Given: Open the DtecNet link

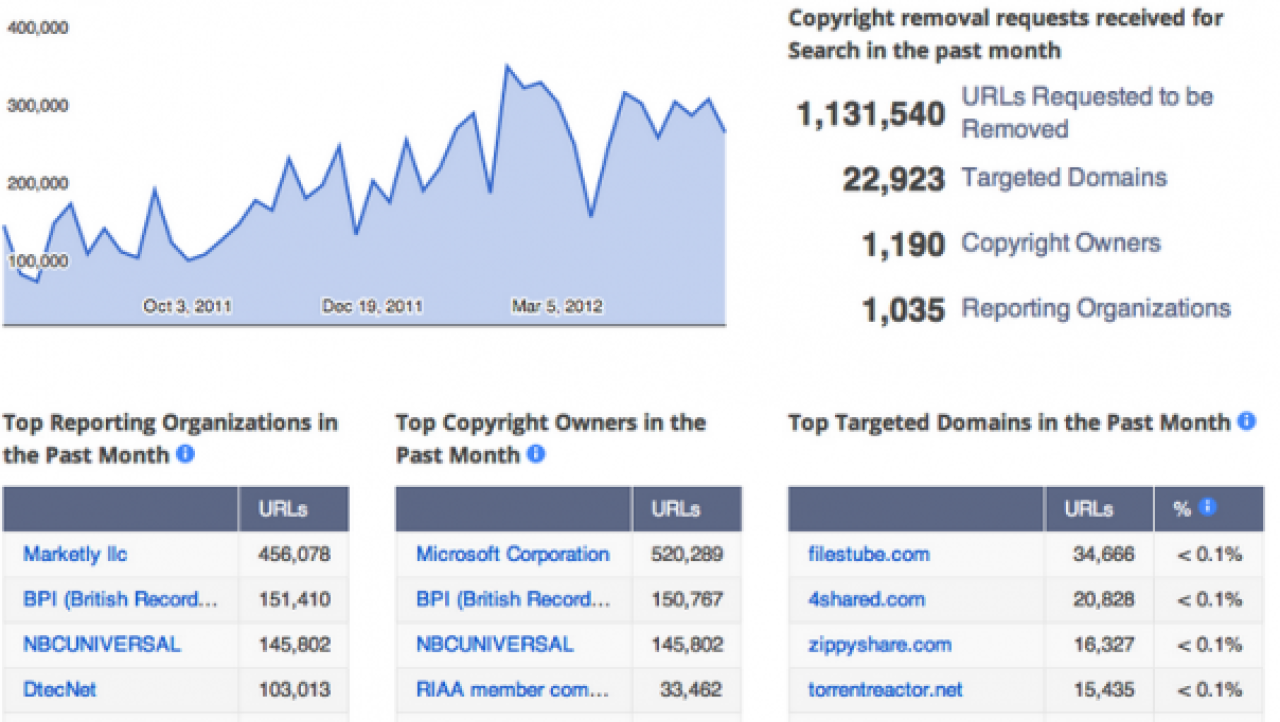Looking at the screenshot, I should click(x=60, y=690).
